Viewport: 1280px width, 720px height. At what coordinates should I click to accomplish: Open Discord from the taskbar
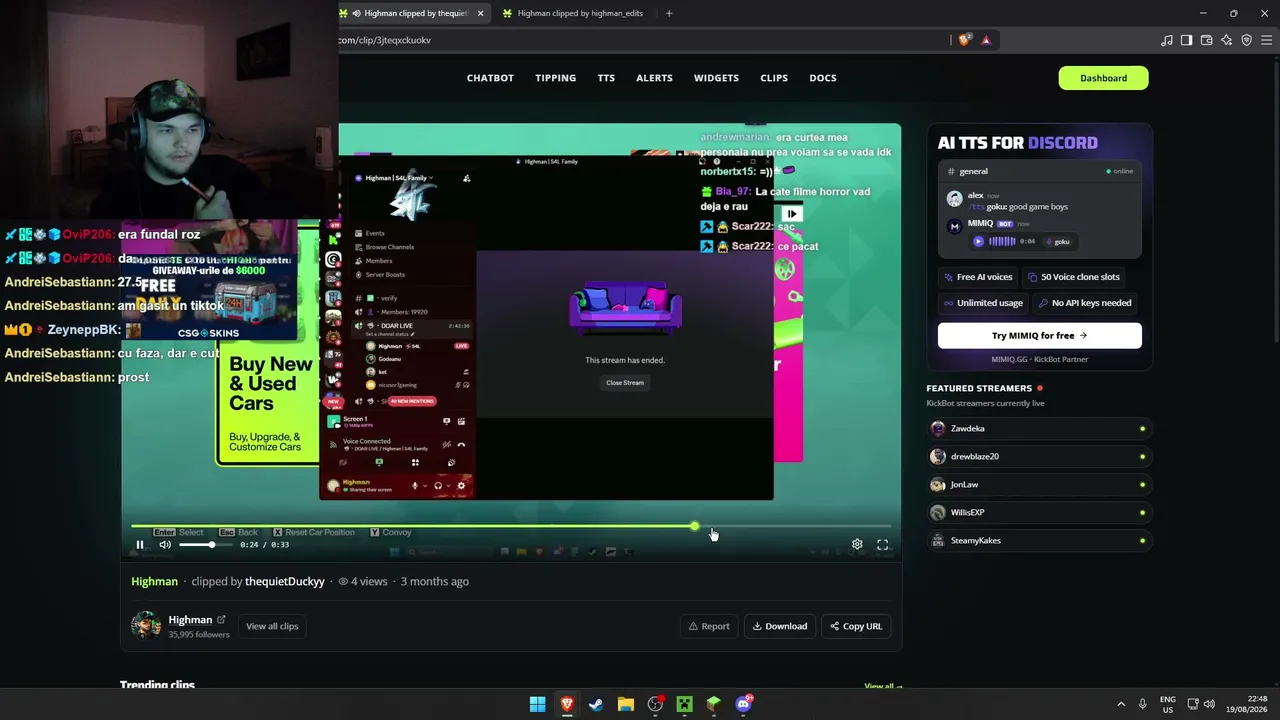744,704
